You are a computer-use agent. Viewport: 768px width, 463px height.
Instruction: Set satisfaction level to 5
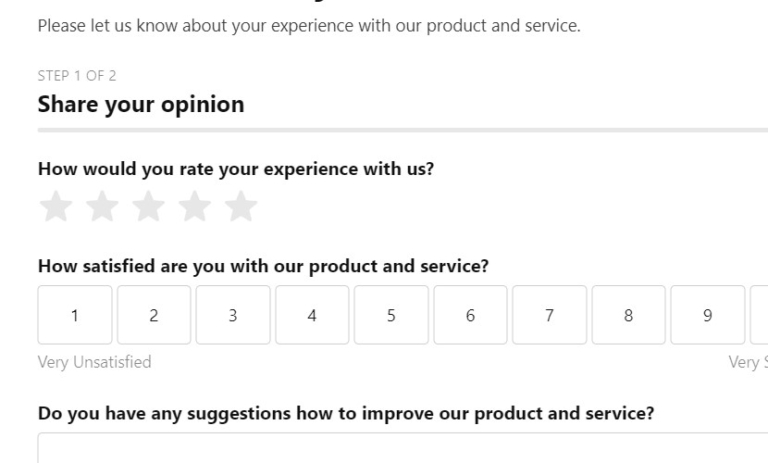[x=391, y=315]
